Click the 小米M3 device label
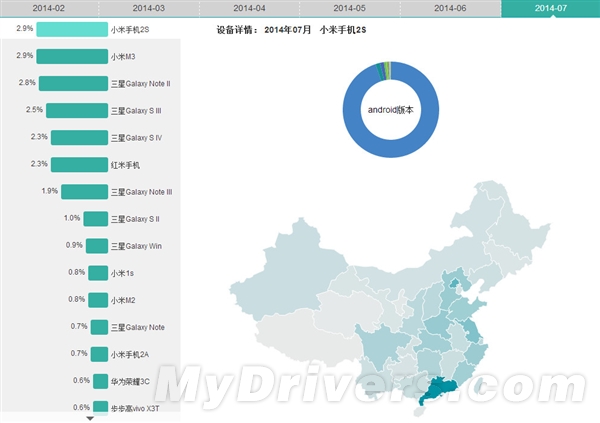 point(123,57)
